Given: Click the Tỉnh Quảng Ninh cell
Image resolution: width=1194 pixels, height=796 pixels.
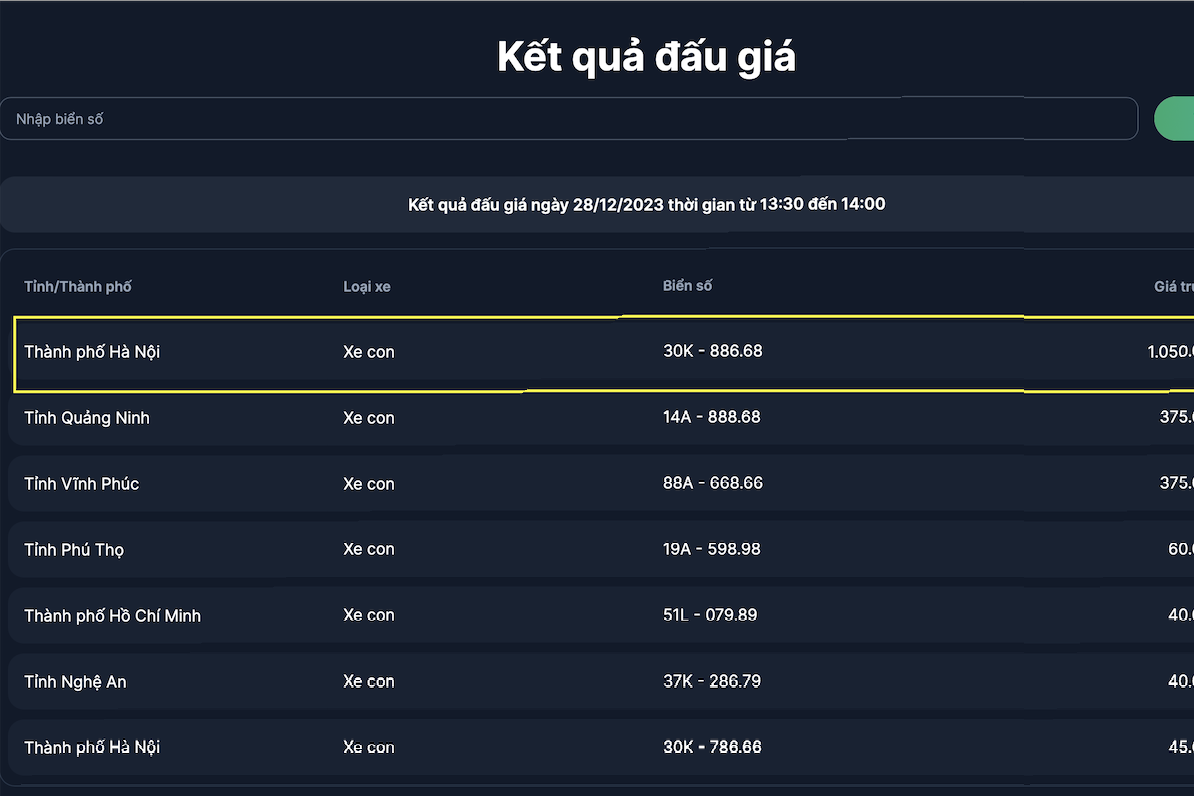Looking at the screenshot, I should coord(87,418).
